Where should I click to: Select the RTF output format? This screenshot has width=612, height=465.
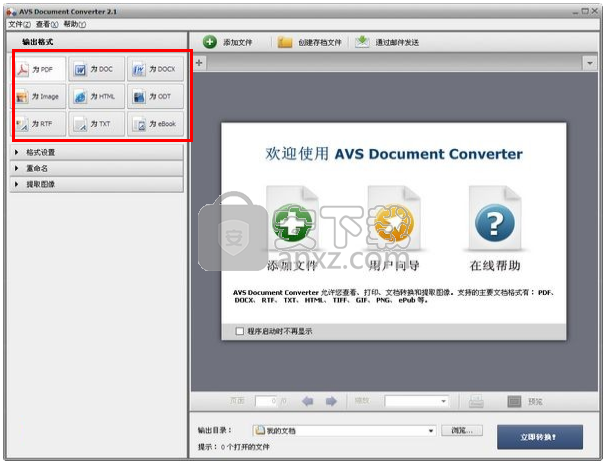pyautogui.click(x=38, y=124)
